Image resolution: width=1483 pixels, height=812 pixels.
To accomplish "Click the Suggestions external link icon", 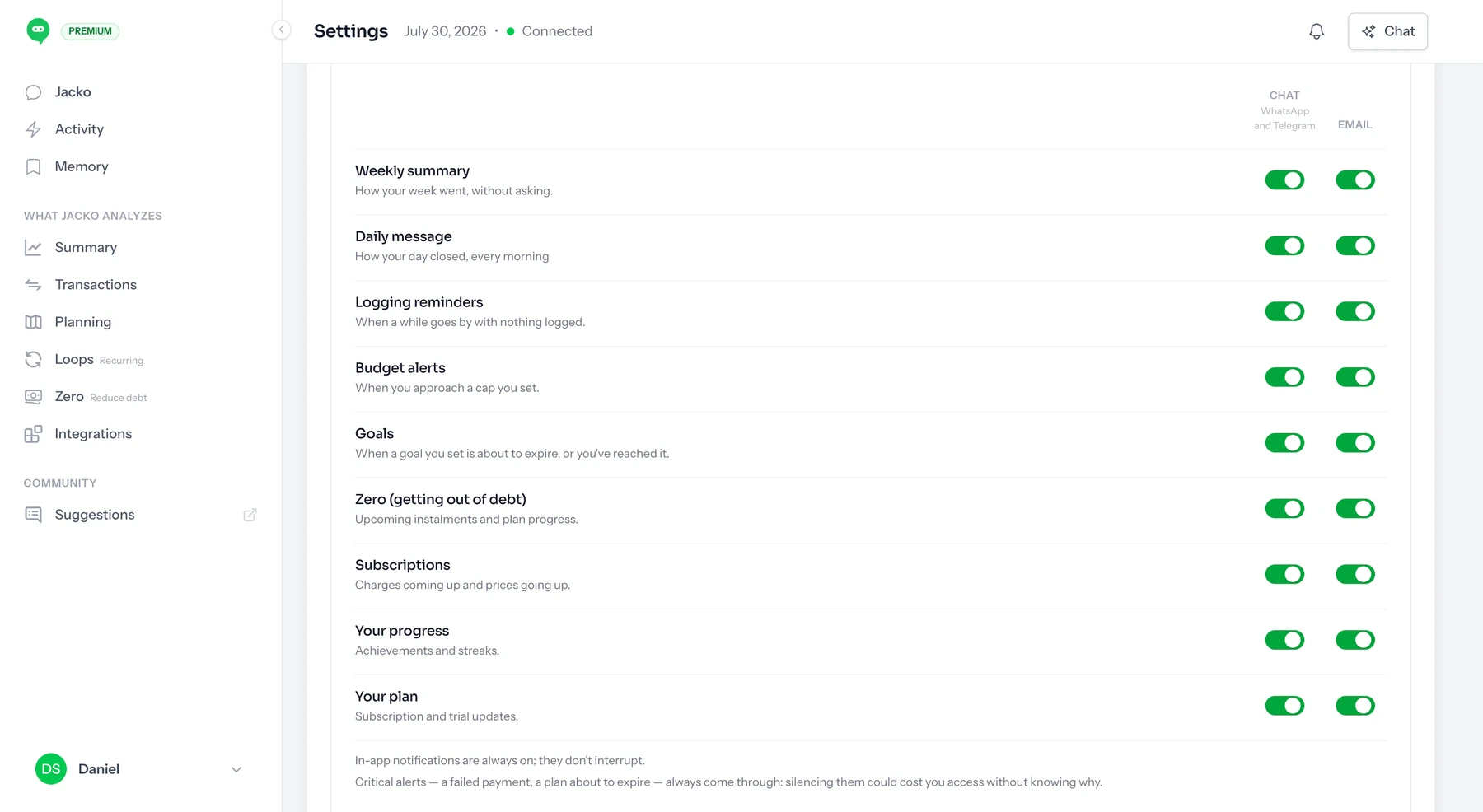I will 250,515.
